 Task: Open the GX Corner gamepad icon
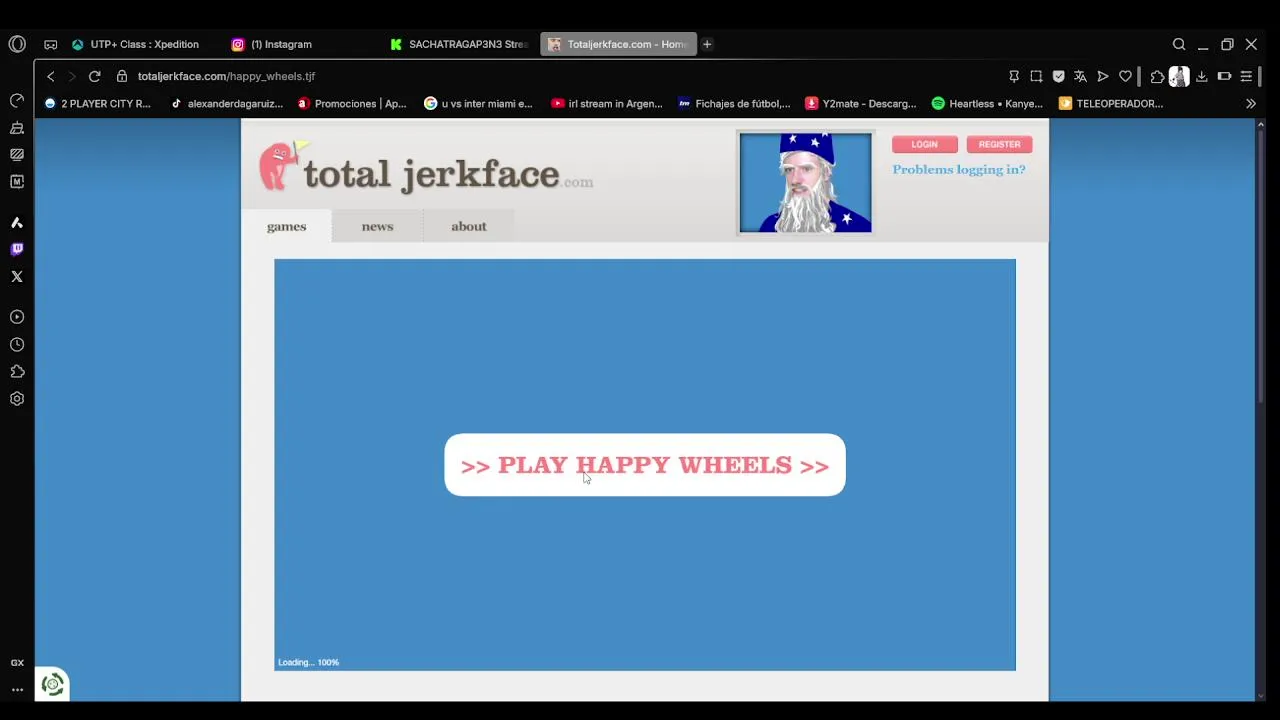[x=51, y=44]
